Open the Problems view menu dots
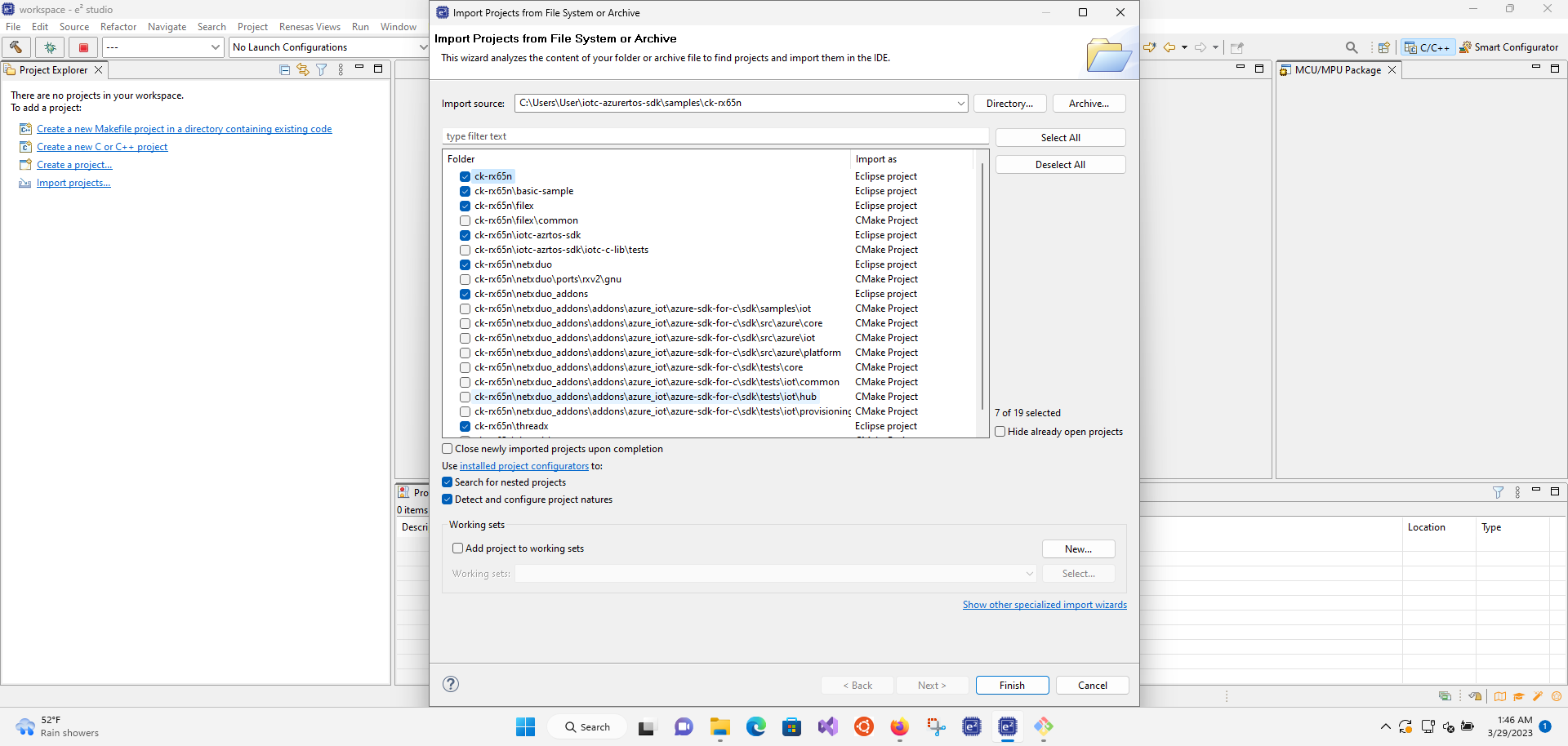This screenshot has width=1568, height=746. (1517, 492)
